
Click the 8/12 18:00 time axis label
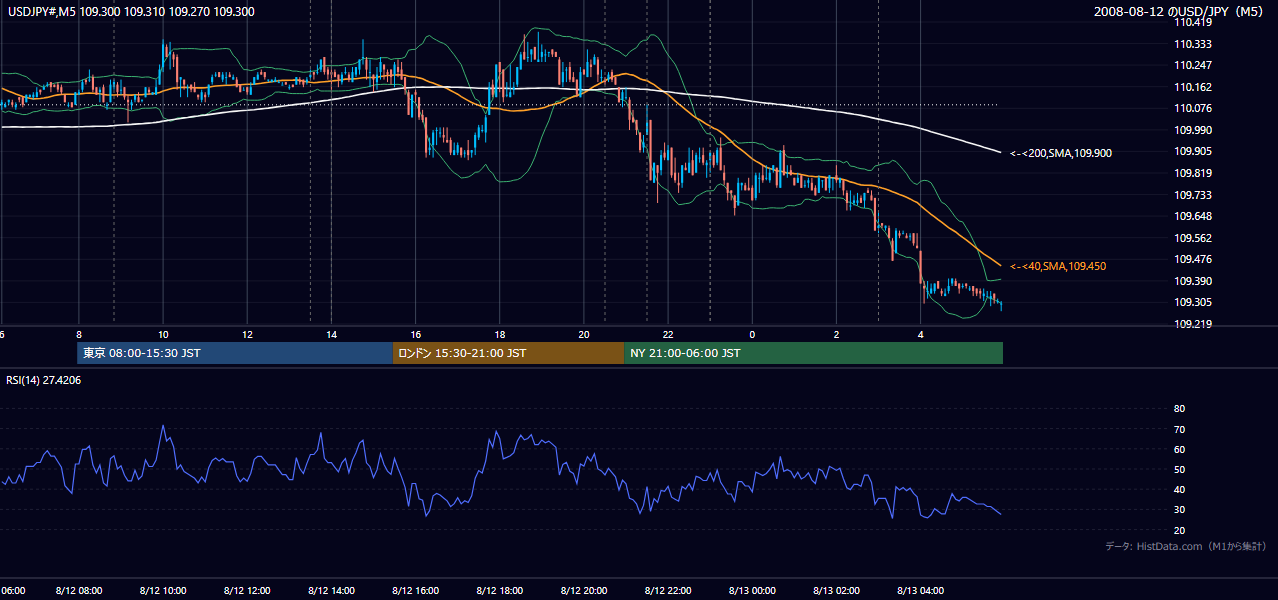(499, 591)
